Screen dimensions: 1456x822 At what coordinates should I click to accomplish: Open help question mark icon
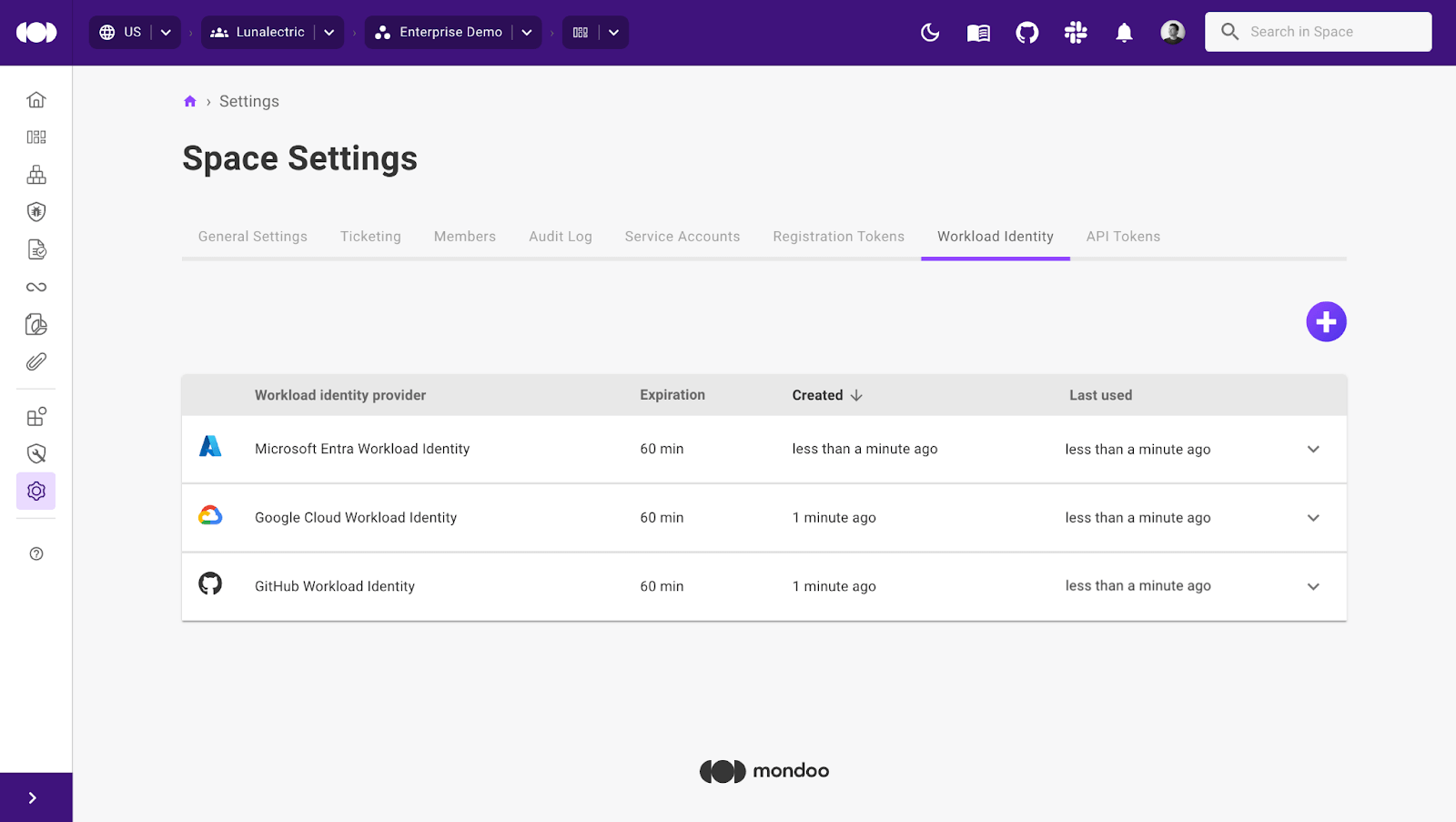pos(36,553)
